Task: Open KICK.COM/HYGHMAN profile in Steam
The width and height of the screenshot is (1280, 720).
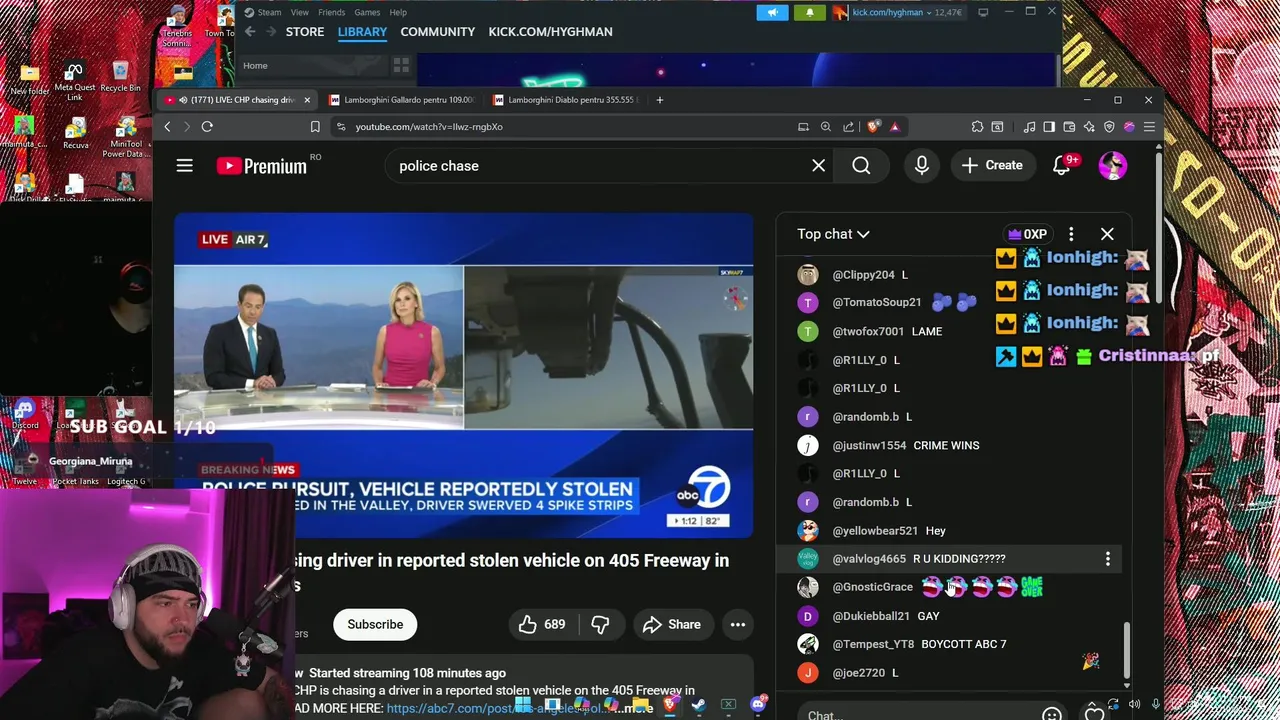Action: tap(551, 32)
